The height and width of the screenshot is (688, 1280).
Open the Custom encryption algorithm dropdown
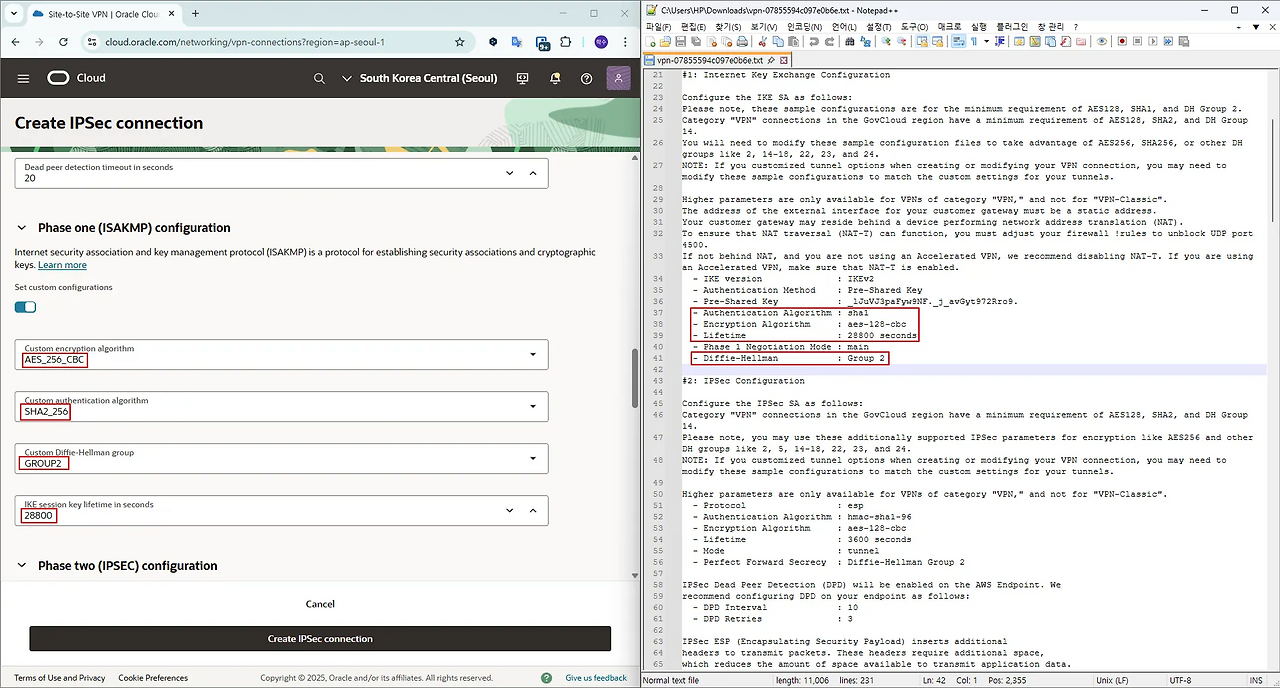(x=532, y=354)
